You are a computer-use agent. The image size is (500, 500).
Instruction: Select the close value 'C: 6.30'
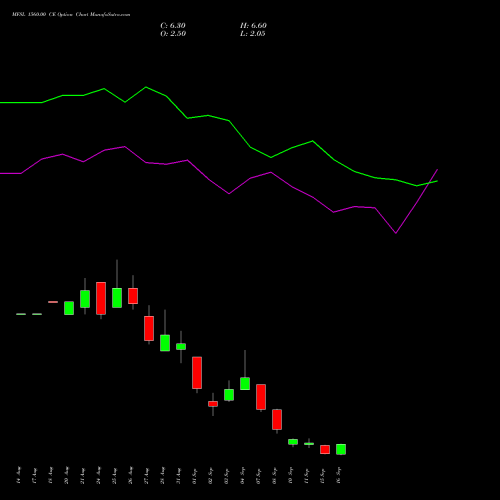point(173,26)
